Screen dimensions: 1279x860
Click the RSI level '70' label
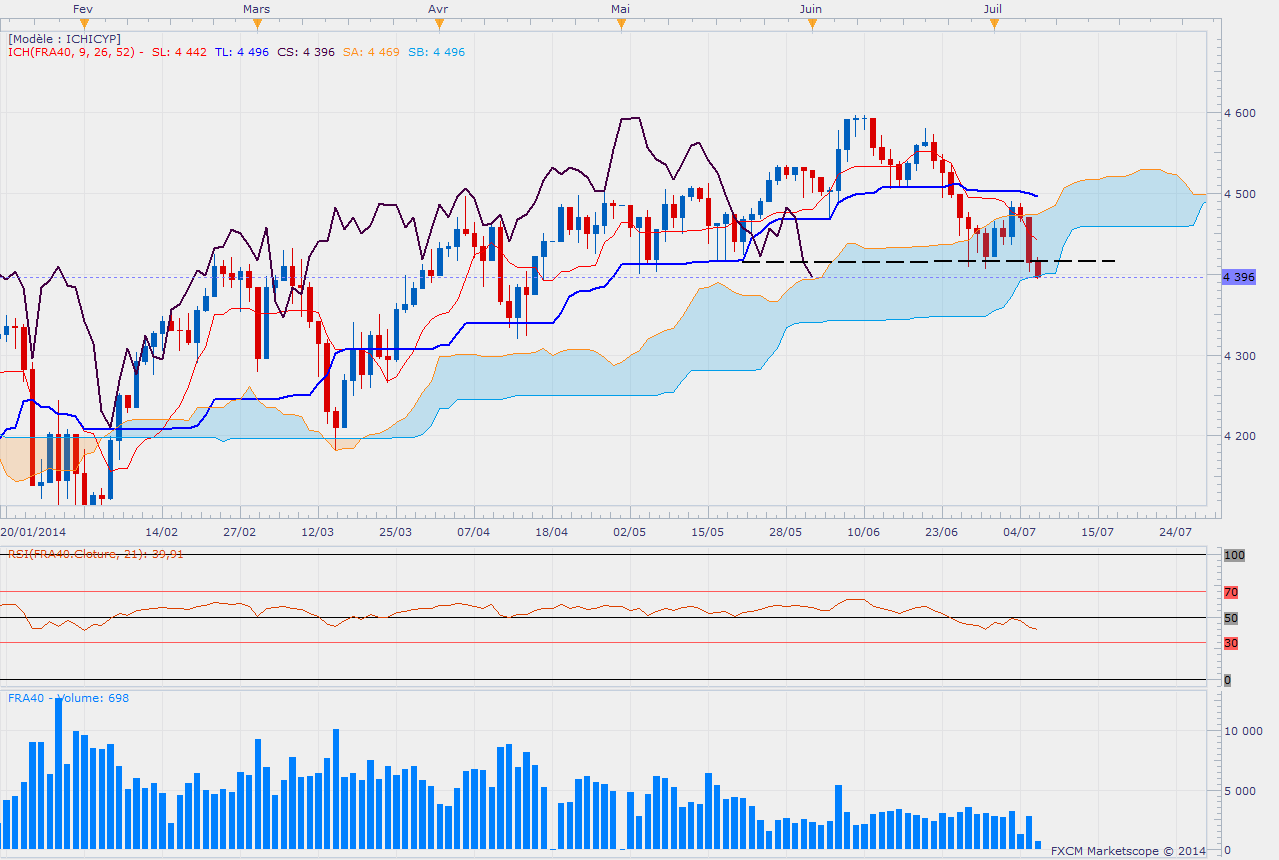[1231, 592]
